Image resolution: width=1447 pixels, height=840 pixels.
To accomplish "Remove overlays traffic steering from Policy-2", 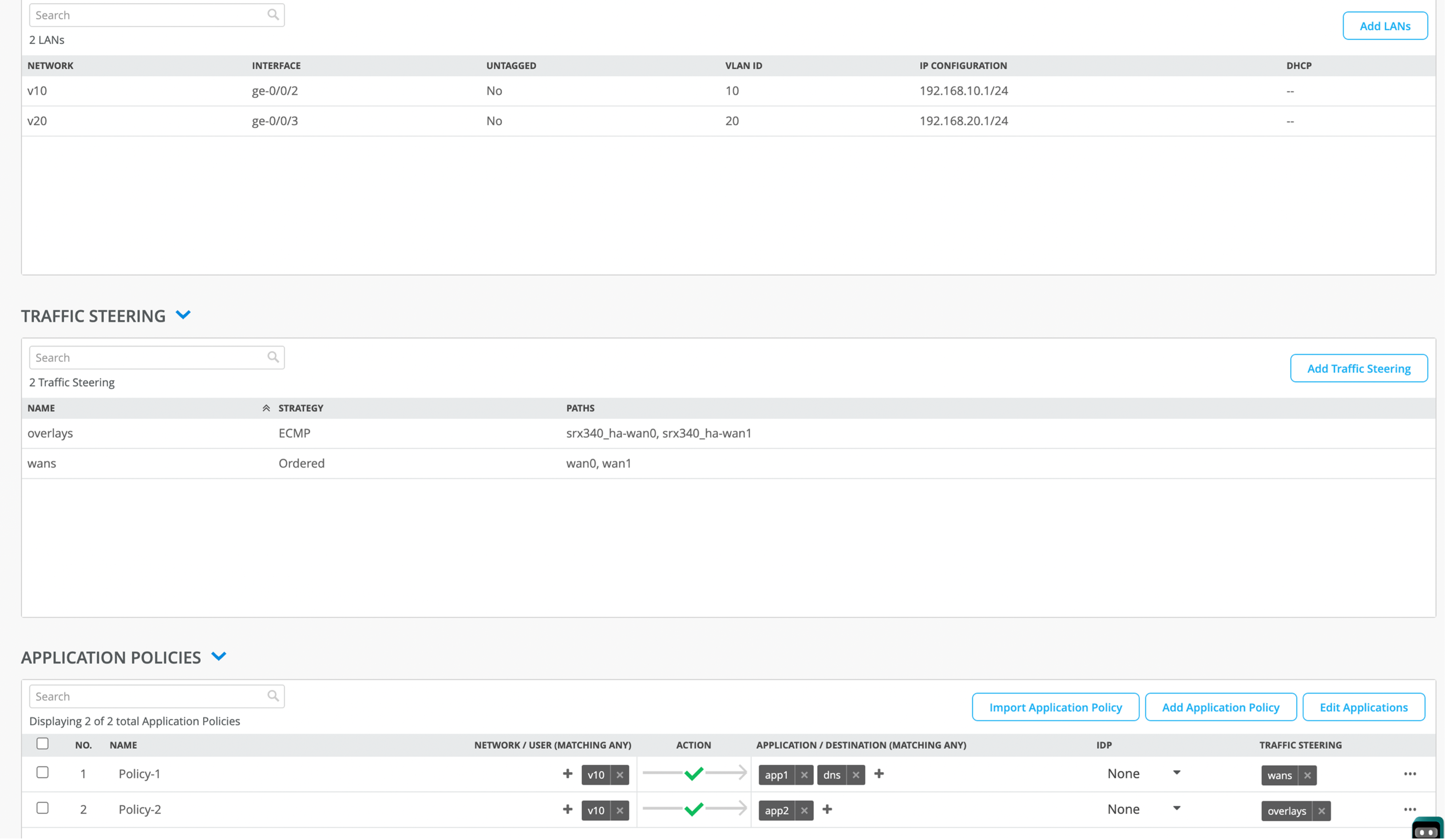I will [1321, 811].
